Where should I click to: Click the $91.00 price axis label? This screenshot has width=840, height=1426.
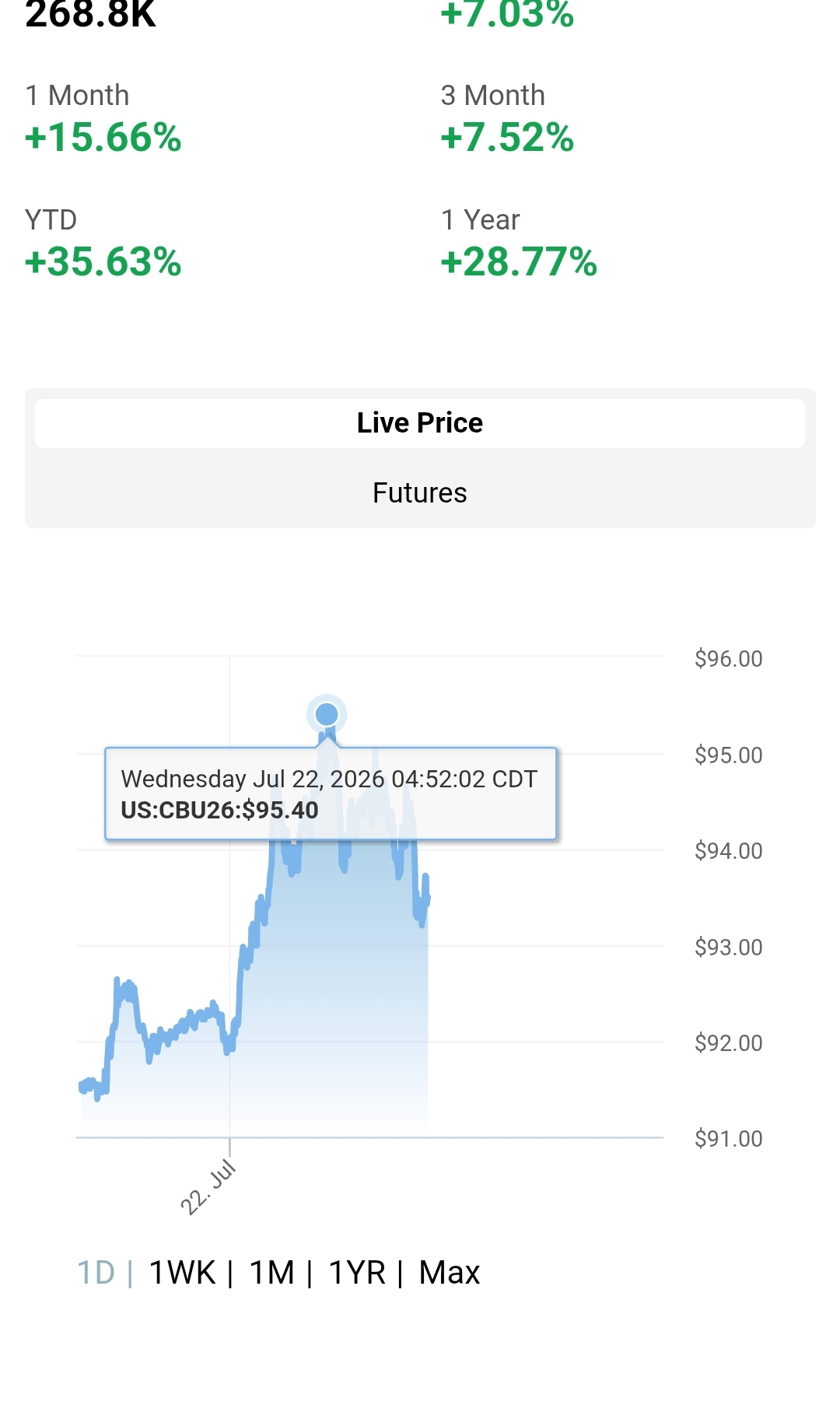click(729, 1139)
